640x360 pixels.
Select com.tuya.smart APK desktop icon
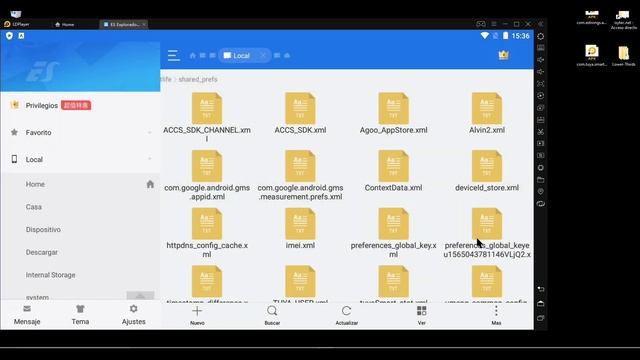tap(591, 56)
